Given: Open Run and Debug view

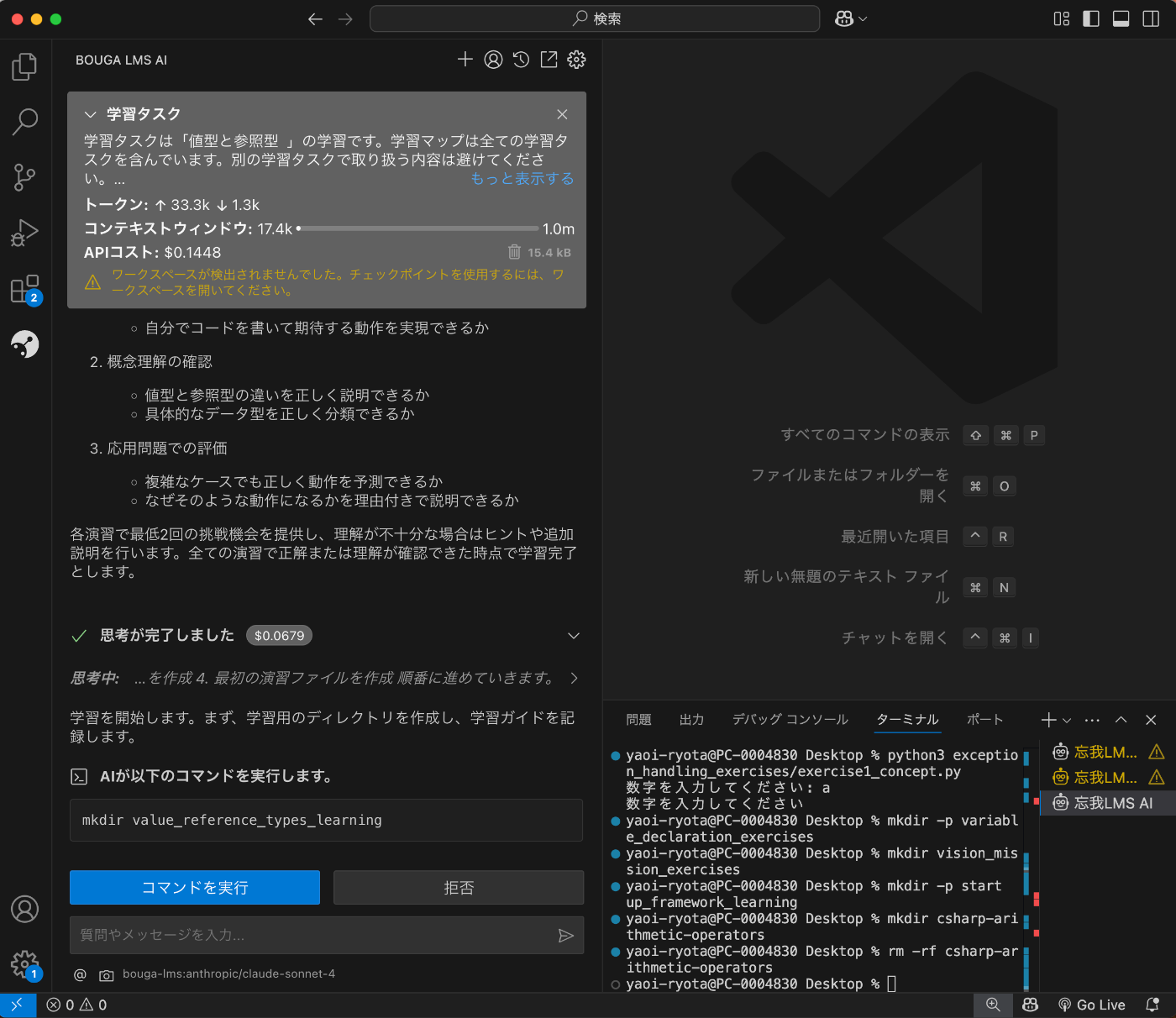Looking at the screenshot, I should pos(25,233).
